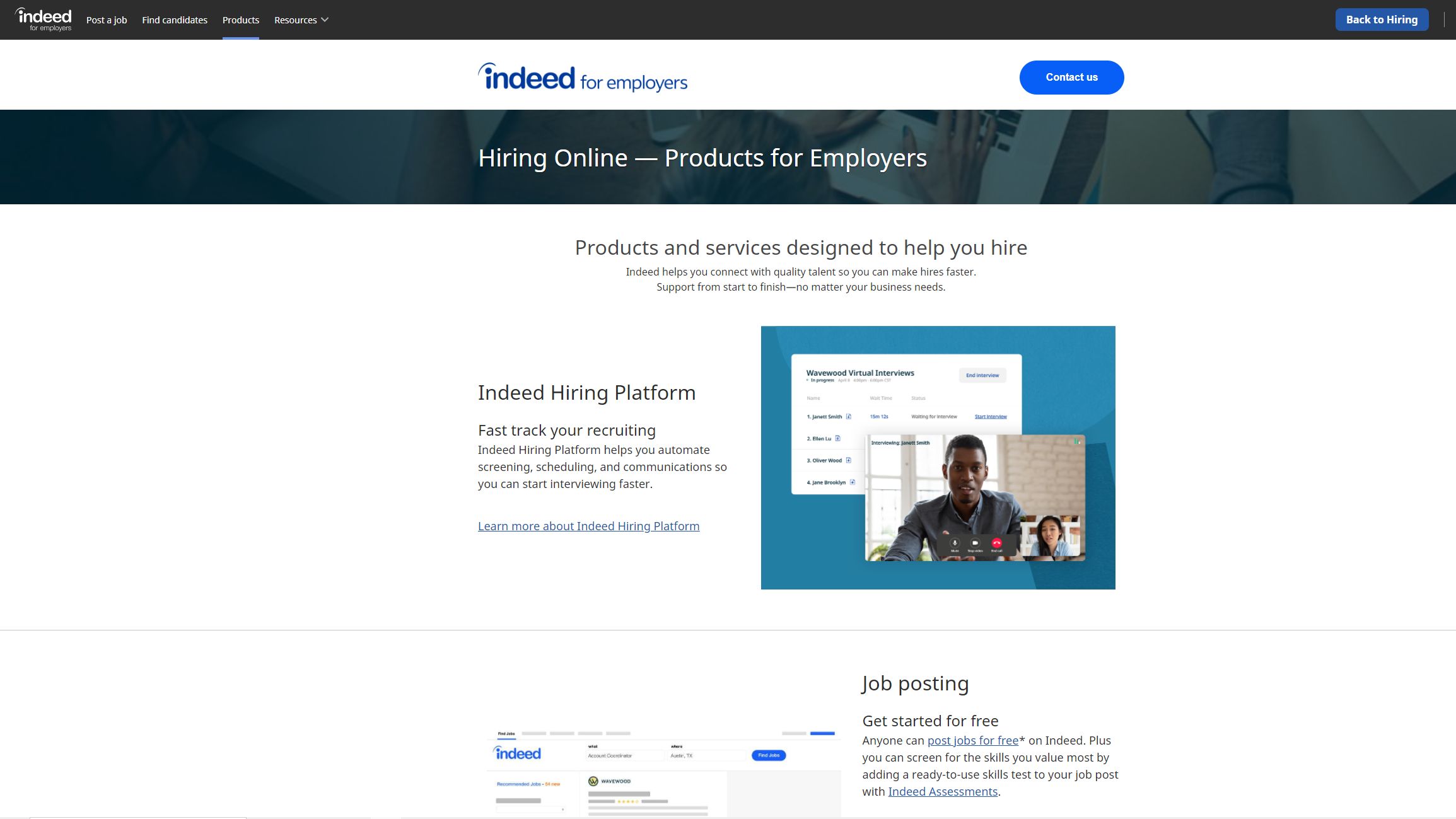1456x819 pixels.
Task: Click the Indeed logo in top navigation
Action: pyautogui.click(x=43, y=19)
